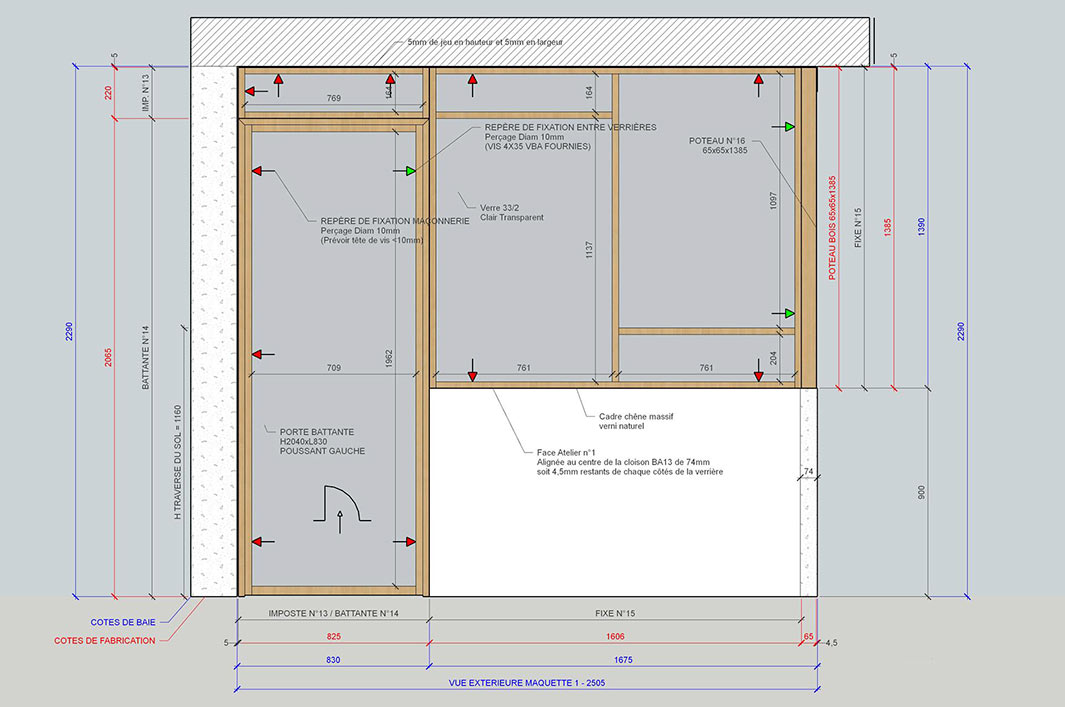The image size is (1065, 707).
Task: Select the '900' wall height dimension
Action: tap(922, 492)
